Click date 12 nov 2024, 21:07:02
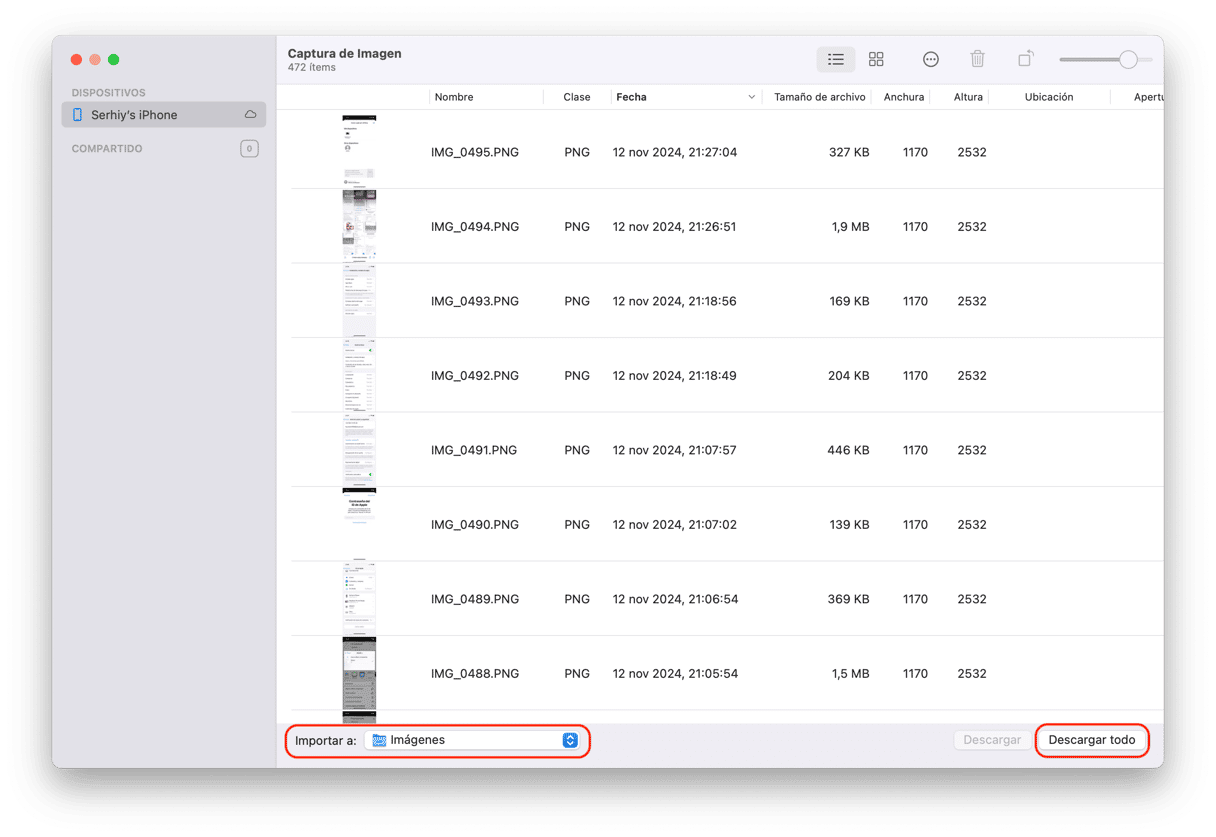Viewport: 1216px width, 837px height. pyautogui.click(x=675, y=525)
